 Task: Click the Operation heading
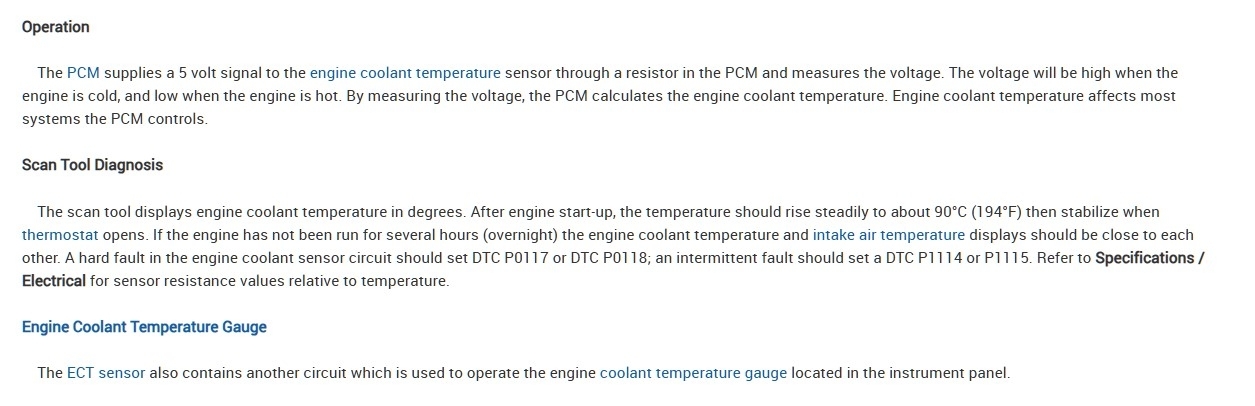(56, 27)
